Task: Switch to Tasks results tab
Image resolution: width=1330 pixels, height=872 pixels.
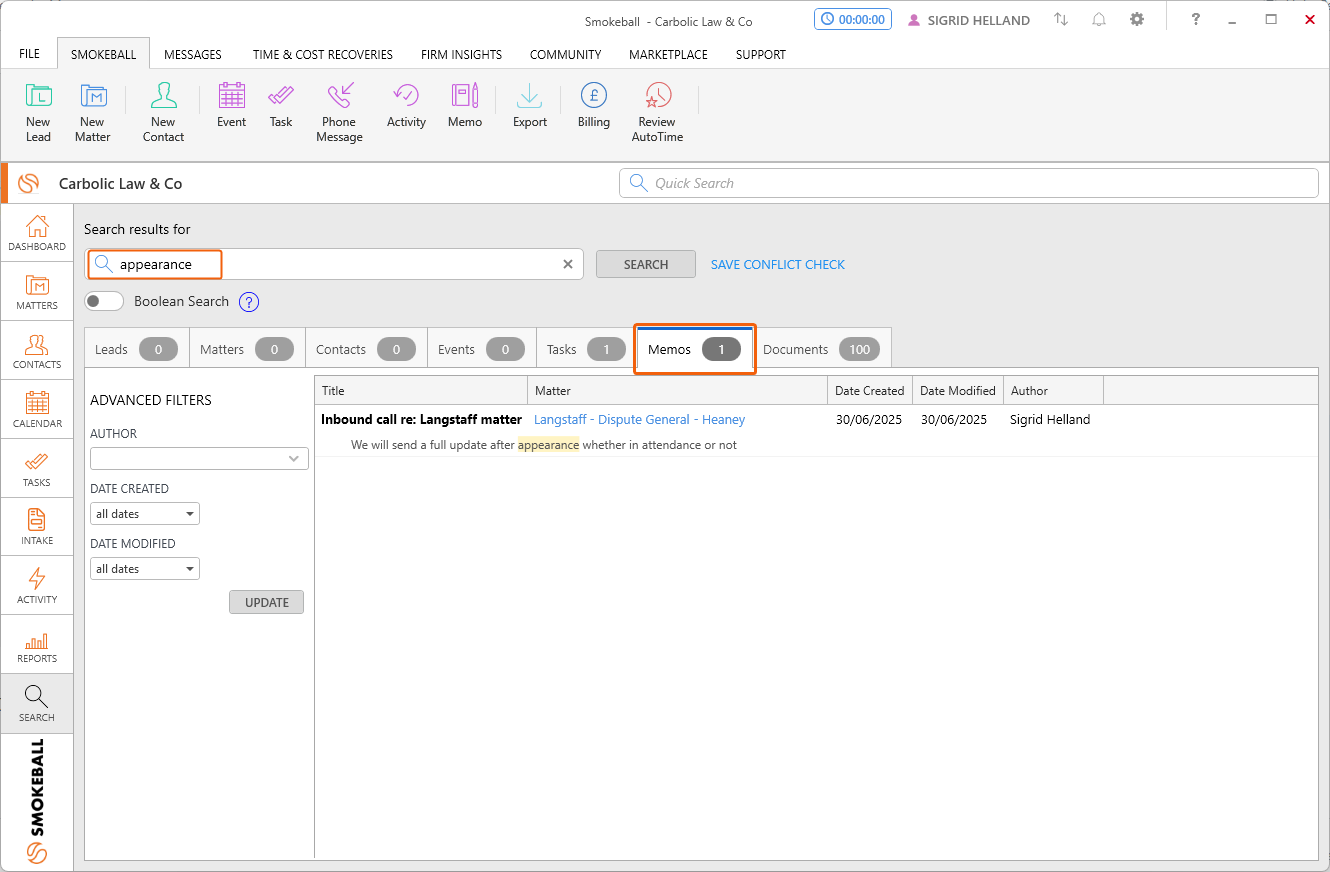Action: click(x=586, y=349)
